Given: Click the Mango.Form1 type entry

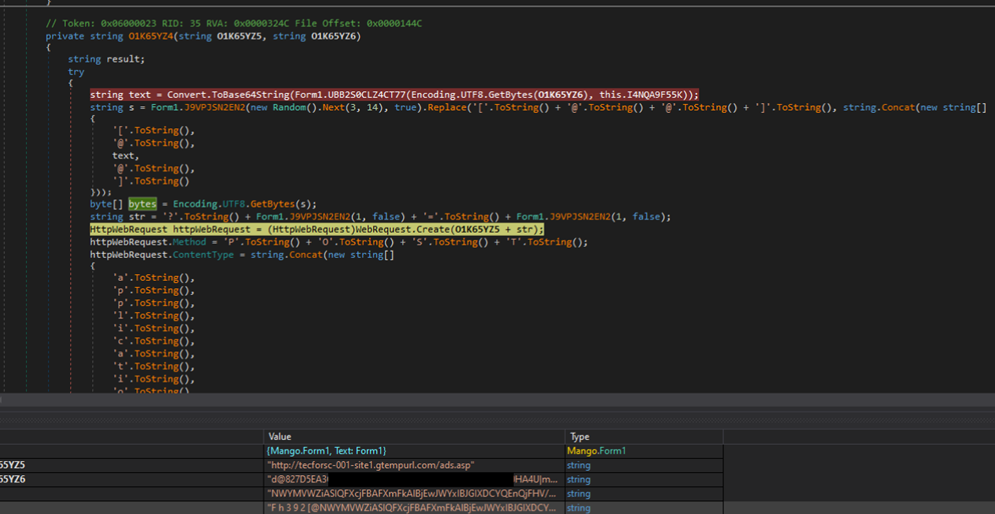Looking at the screenshot, I should coord(594,451).
